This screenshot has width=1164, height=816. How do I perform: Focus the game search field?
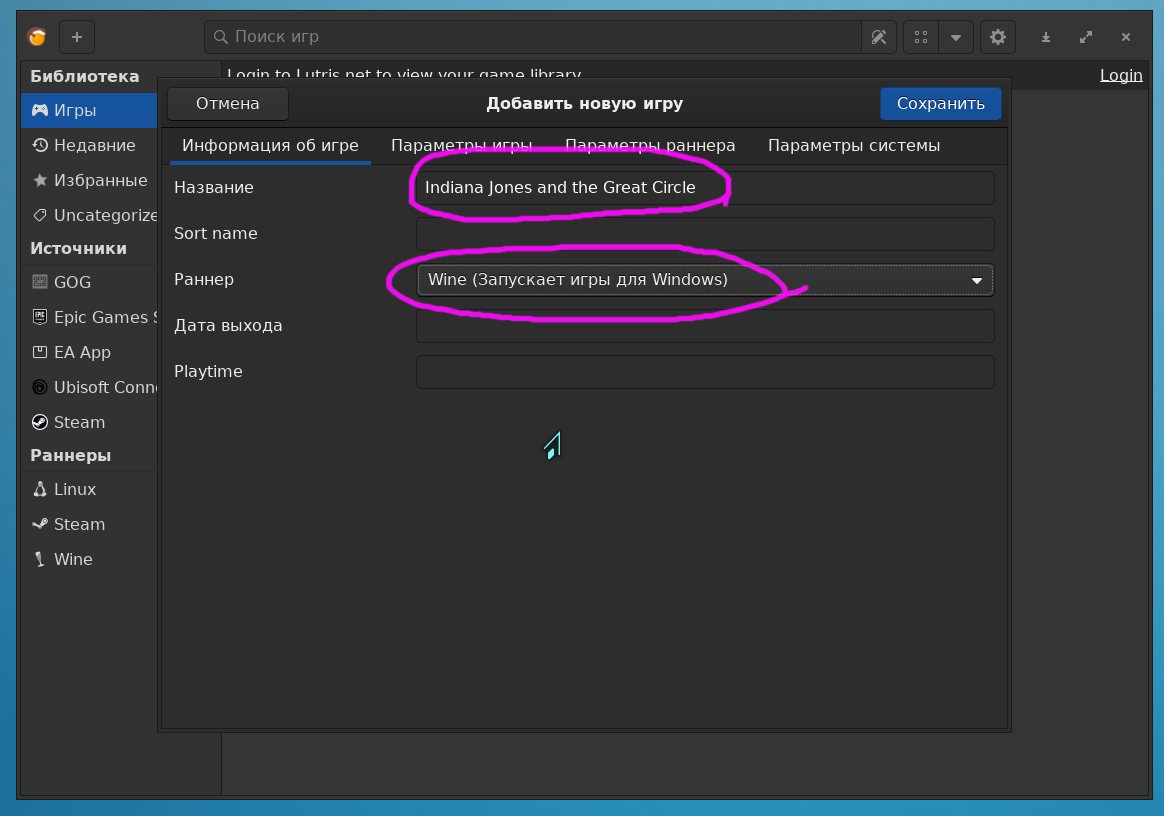(x=532, y=36)
